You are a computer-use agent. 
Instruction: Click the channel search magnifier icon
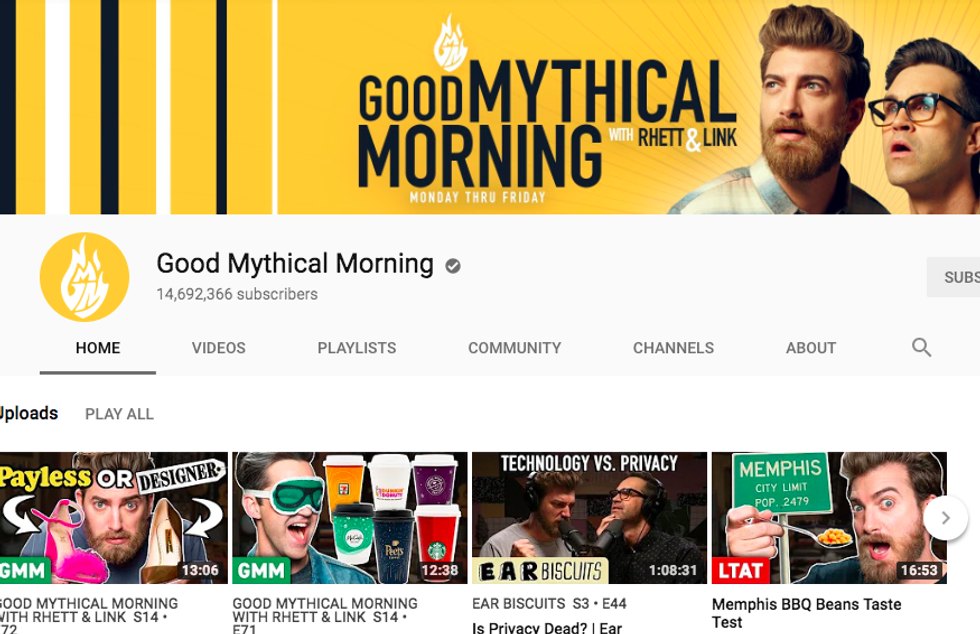coord(921,348)
